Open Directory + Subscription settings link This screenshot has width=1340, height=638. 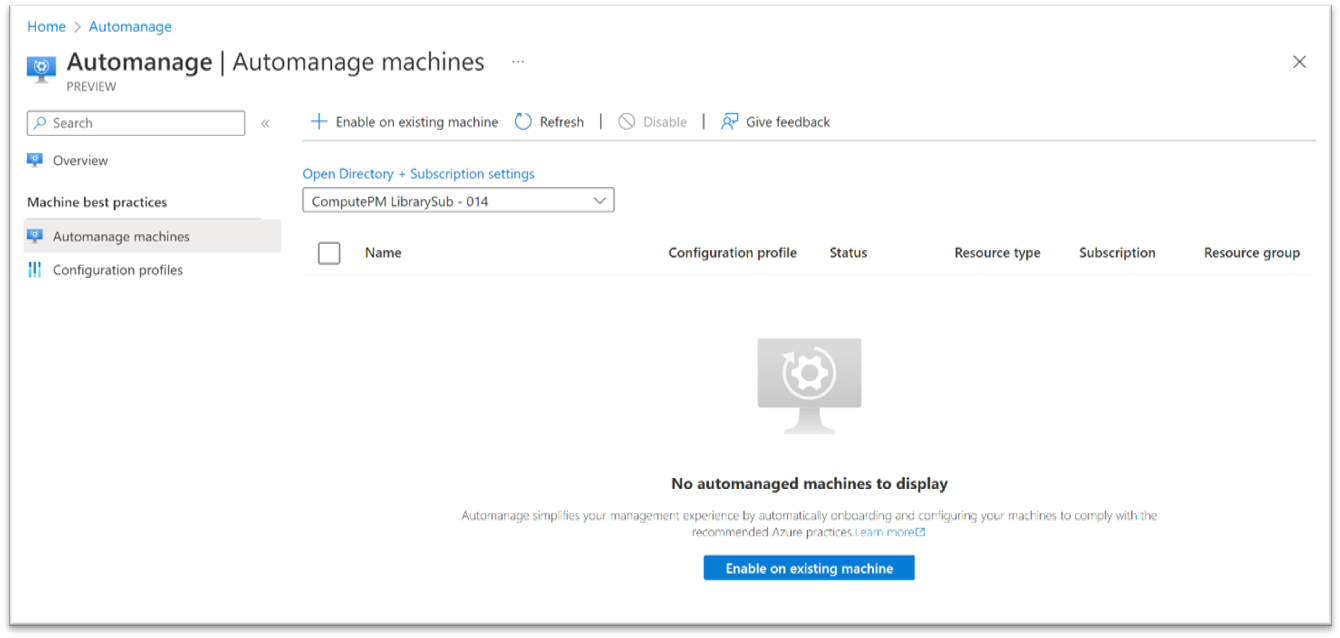[x=418, y=173]
